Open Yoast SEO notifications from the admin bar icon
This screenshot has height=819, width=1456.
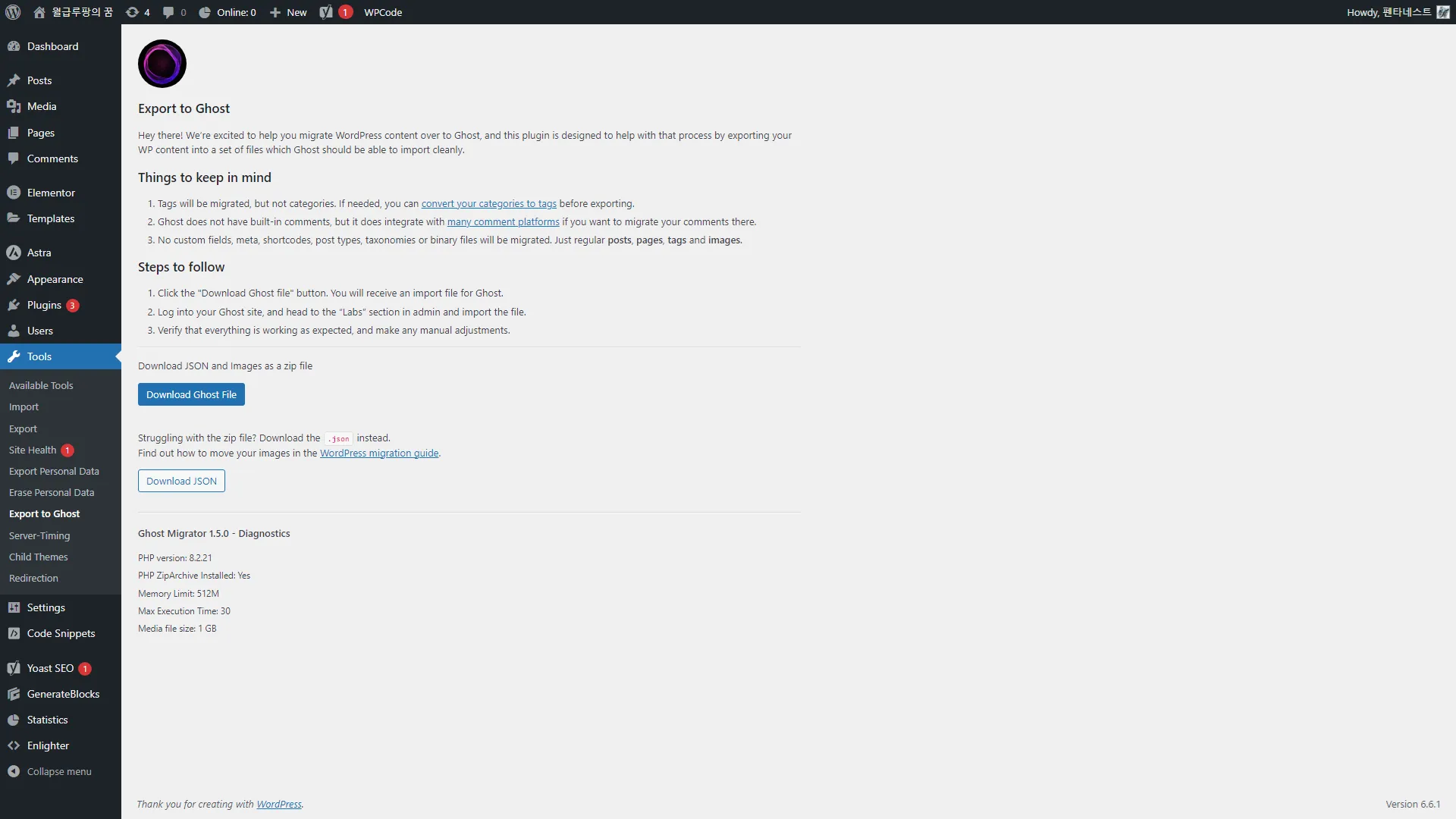334,12
